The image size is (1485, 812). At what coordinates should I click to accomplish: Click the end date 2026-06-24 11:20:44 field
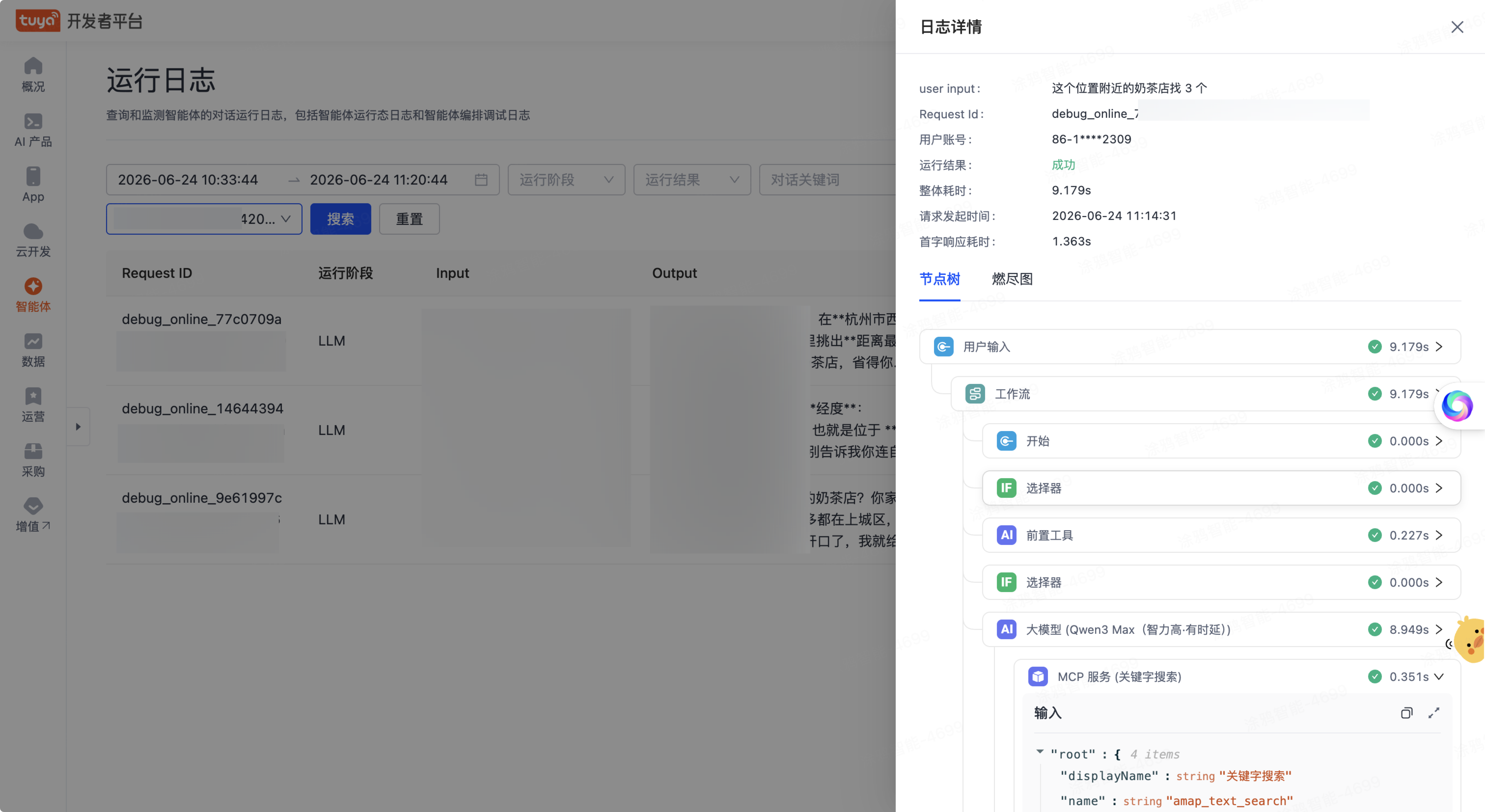379,180
